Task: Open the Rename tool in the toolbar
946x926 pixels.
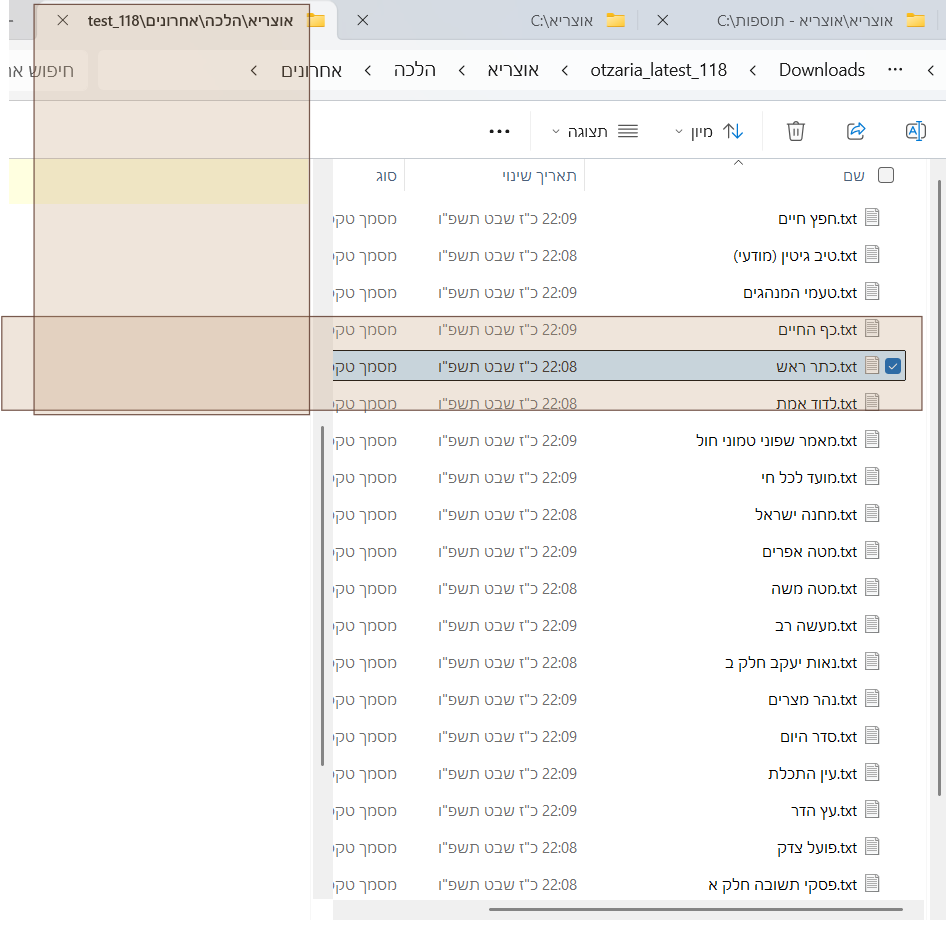Action: [x=916, y=131]
